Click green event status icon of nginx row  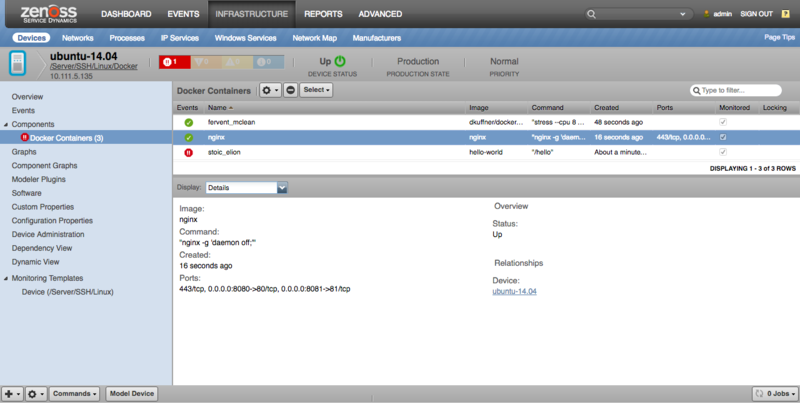tap(189, 138)
